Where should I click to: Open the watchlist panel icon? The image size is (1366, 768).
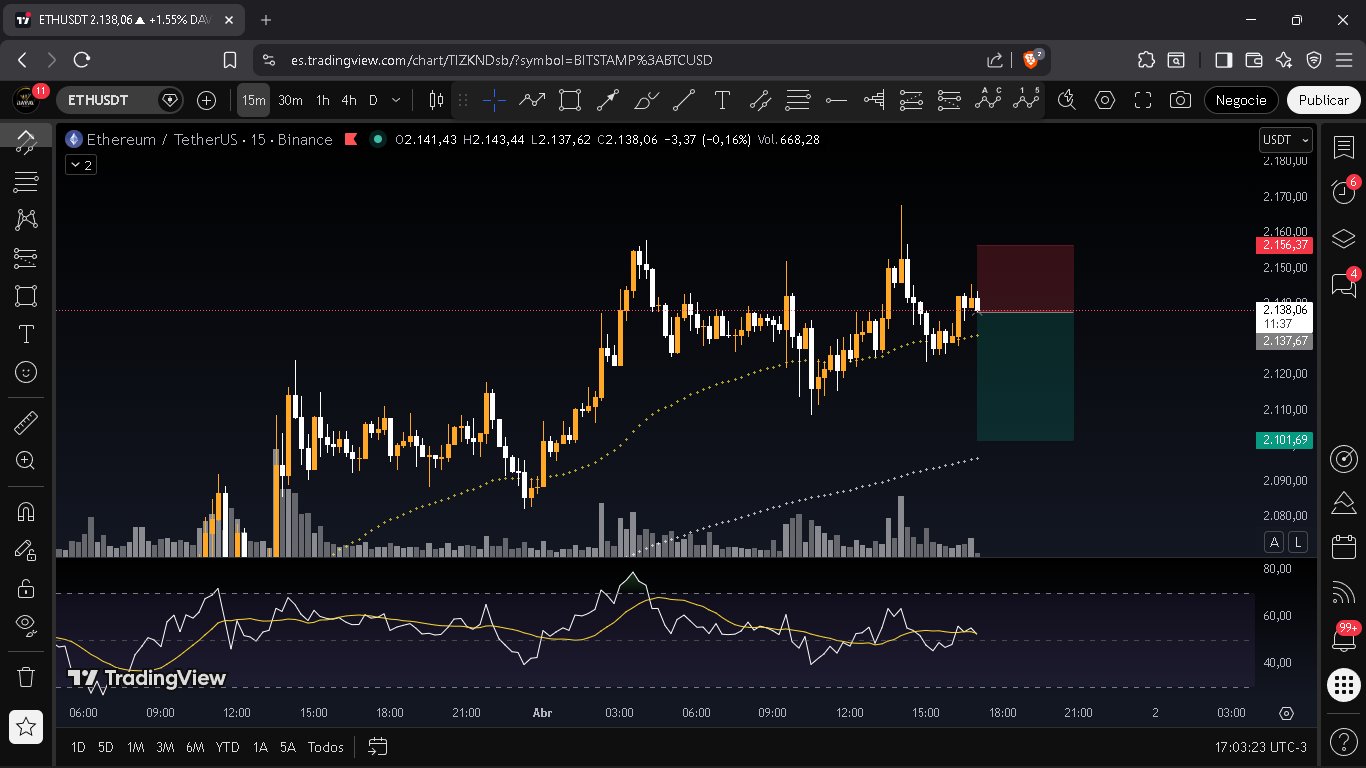coord(1343,148)
